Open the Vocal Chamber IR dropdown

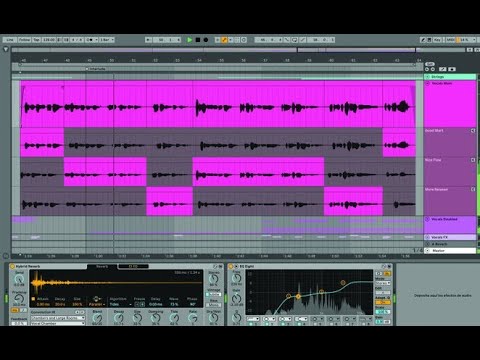click(x=58, y=323)
